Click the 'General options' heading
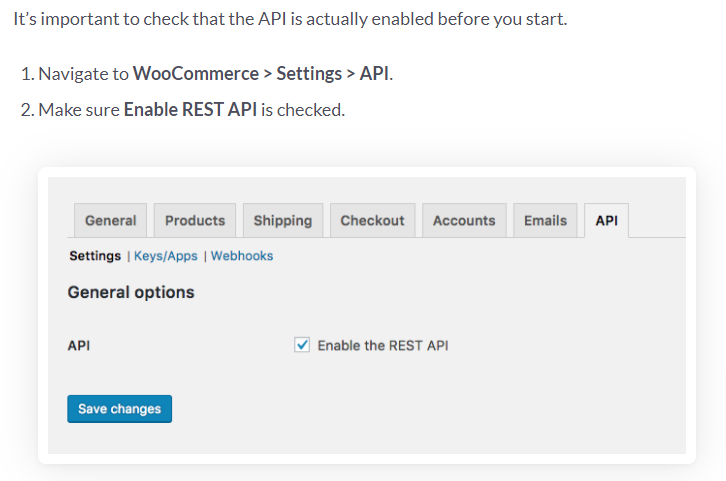 pyautogui.click(x=131, y=293)
